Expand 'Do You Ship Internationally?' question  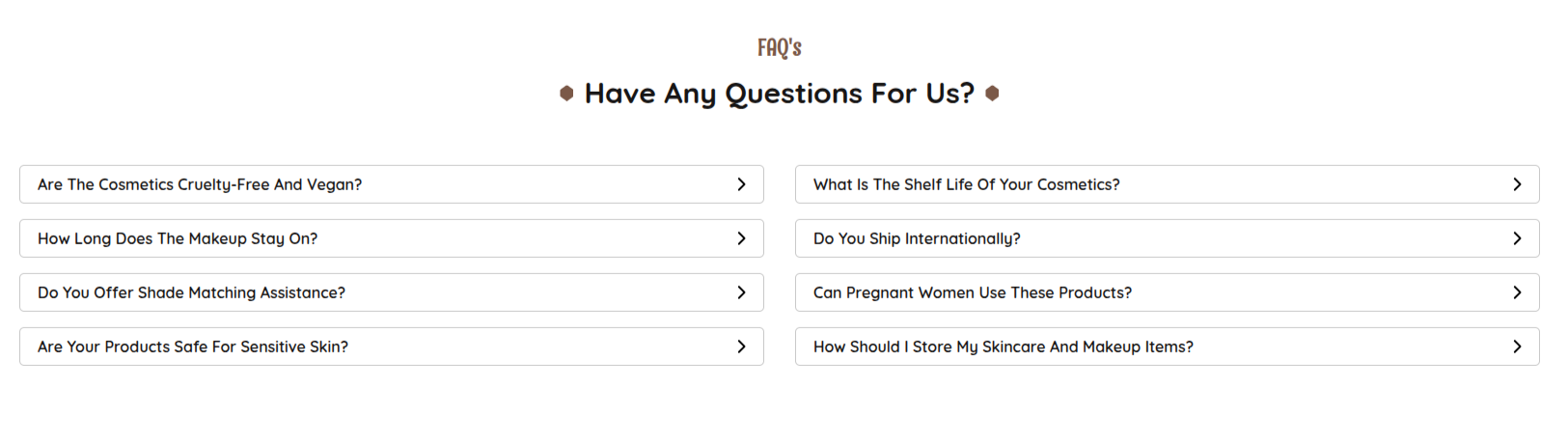(x=917, y=238)
